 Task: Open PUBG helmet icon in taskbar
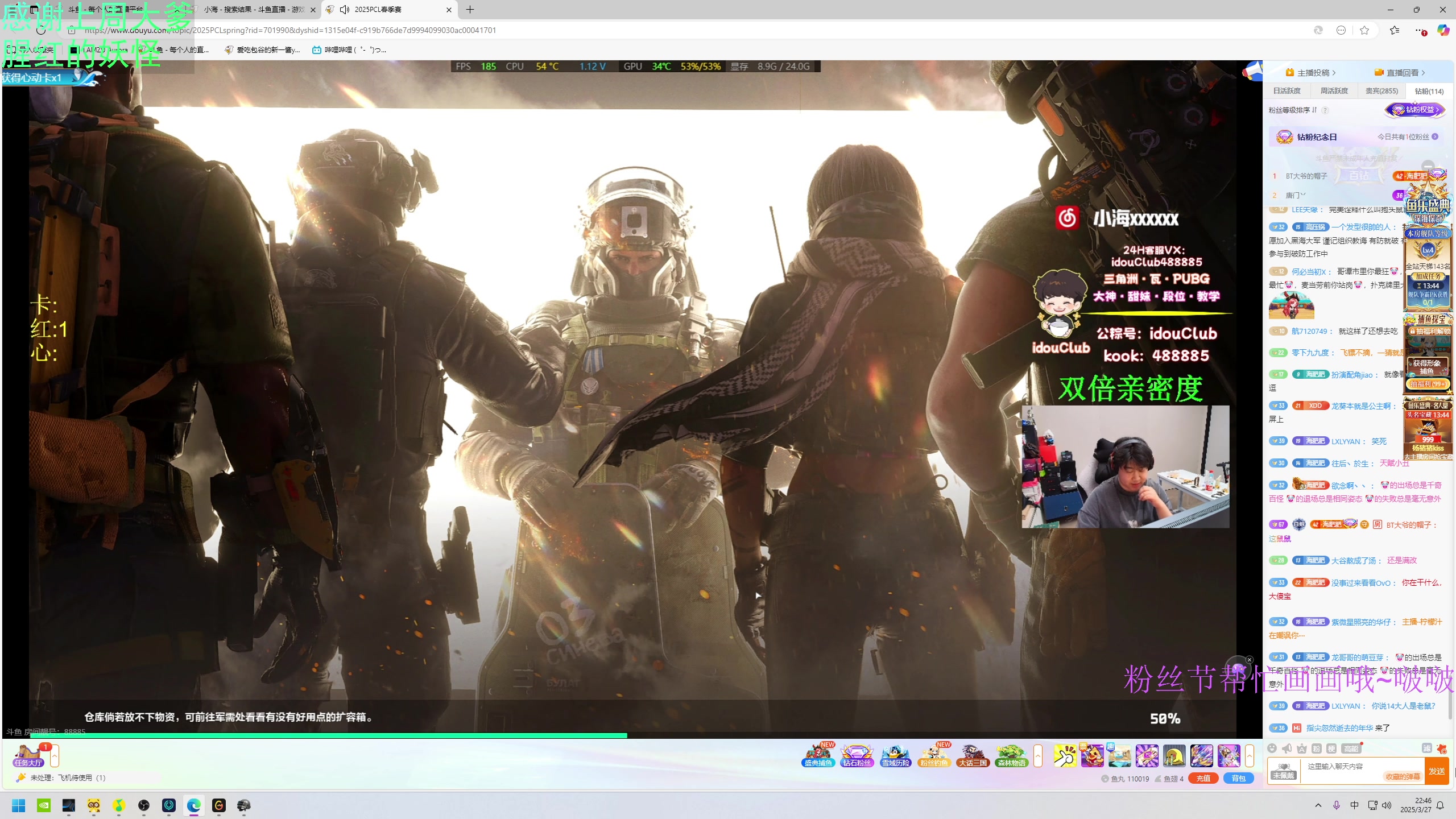click(x=244, y=805)
